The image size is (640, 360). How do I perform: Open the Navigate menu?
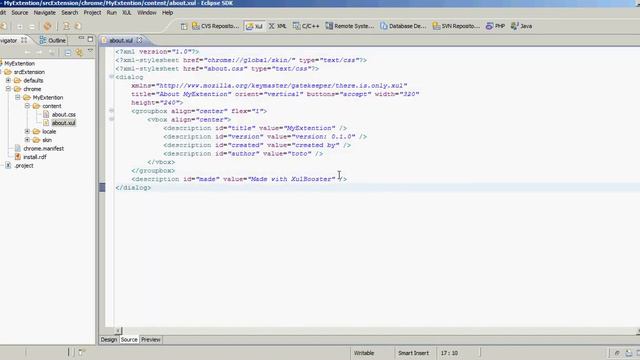pyautogui.click(x=44, y=13)
